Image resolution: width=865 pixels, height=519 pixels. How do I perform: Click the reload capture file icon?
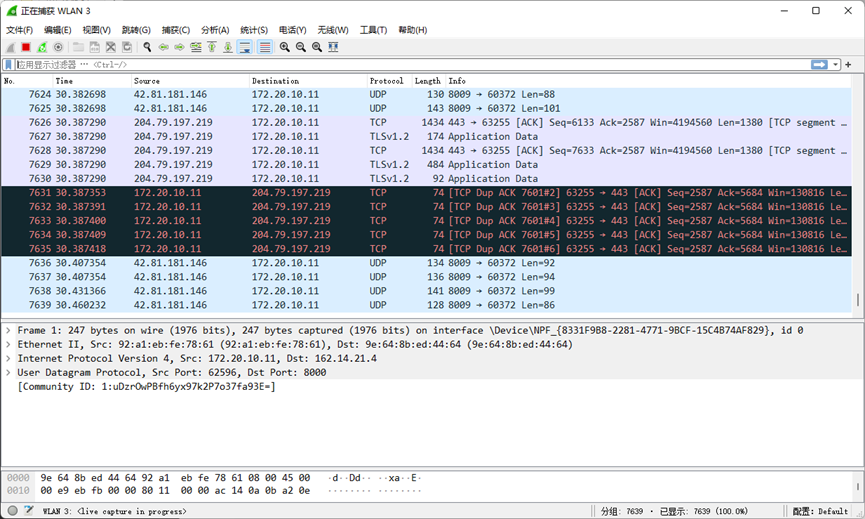(x=127, y=47)
